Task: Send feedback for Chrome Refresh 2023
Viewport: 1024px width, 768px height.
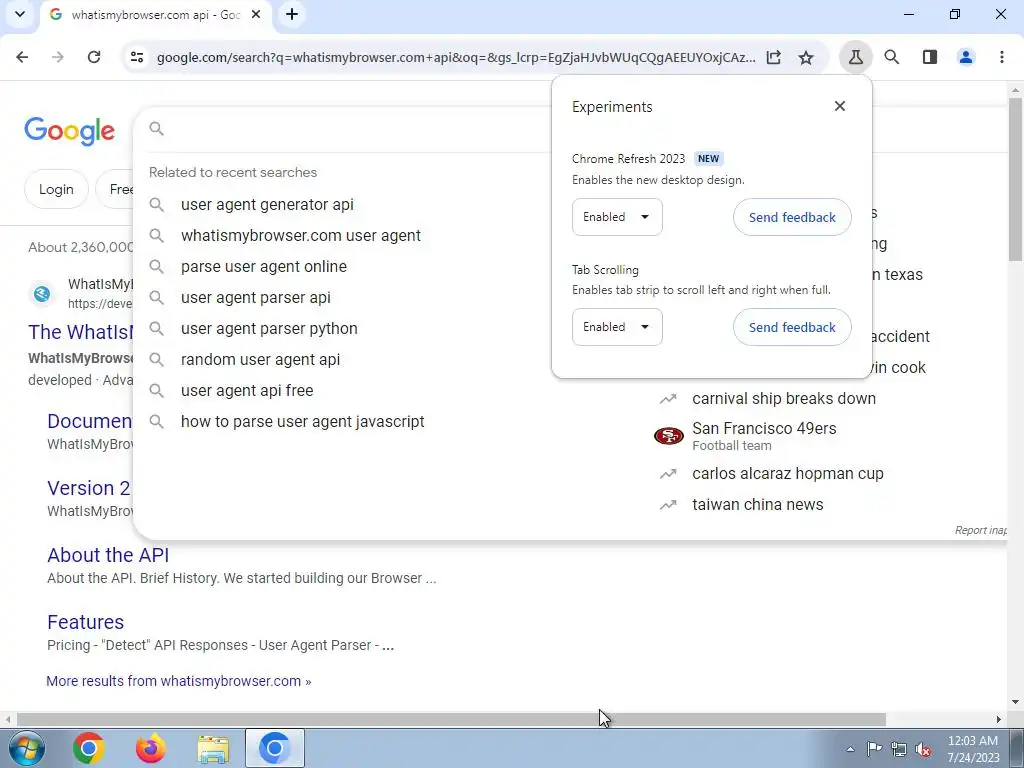Action: point(792,217)
